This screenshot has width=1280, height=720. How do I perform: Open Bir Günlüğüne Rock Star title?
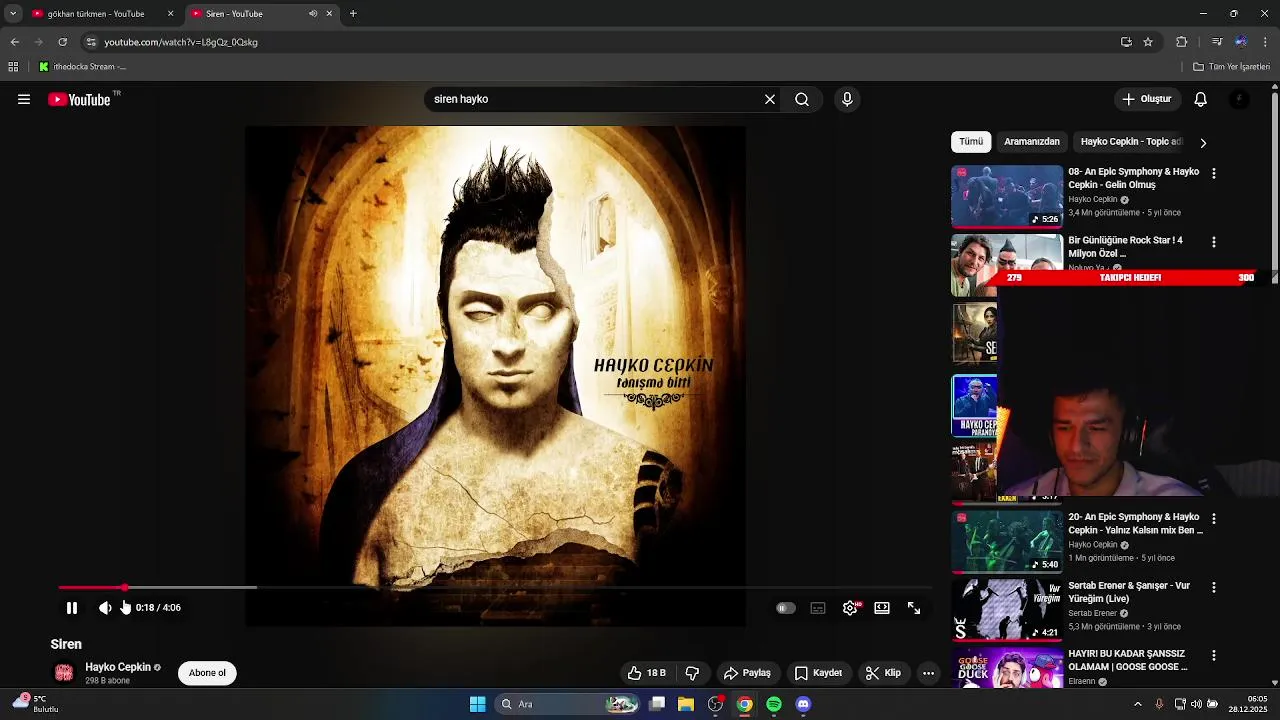click(x=1126, y=247)
